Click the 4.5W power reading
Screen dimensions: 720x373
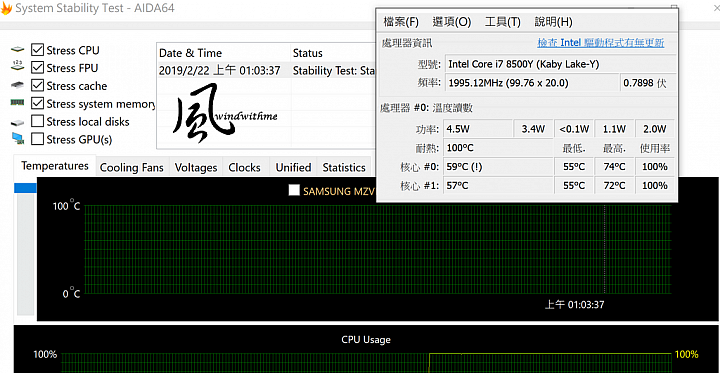(x=478, y=129)
